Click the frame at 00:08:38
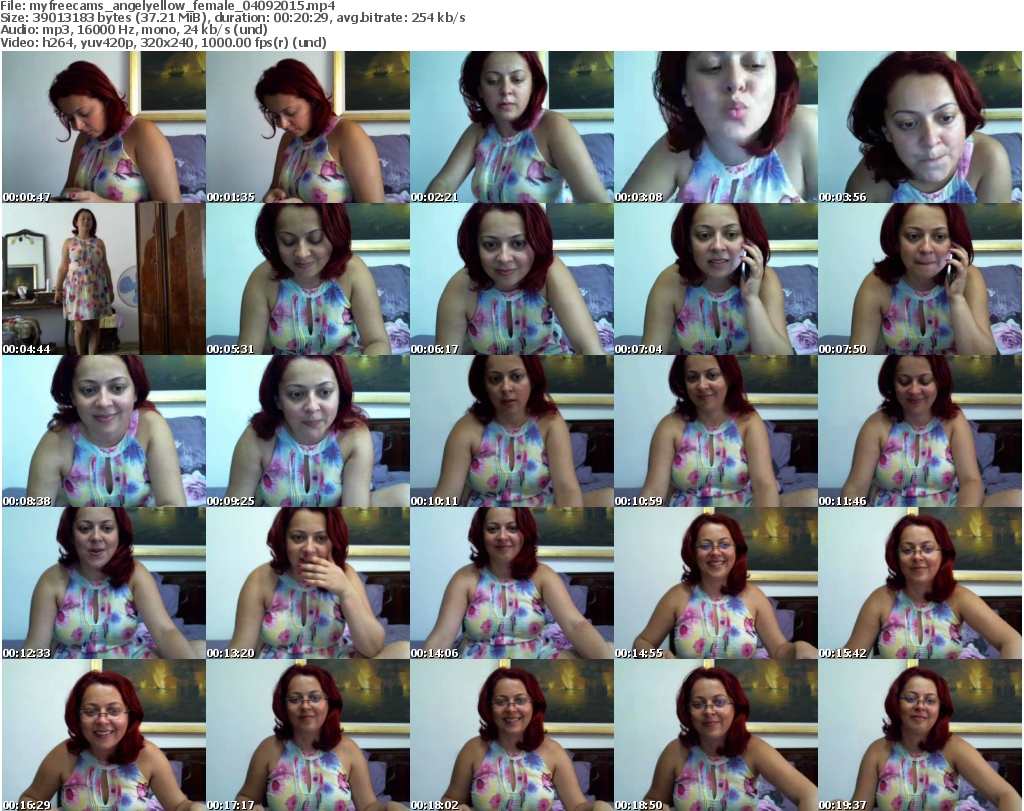This screenshot has width=1024, height=811. coord(104,431)
